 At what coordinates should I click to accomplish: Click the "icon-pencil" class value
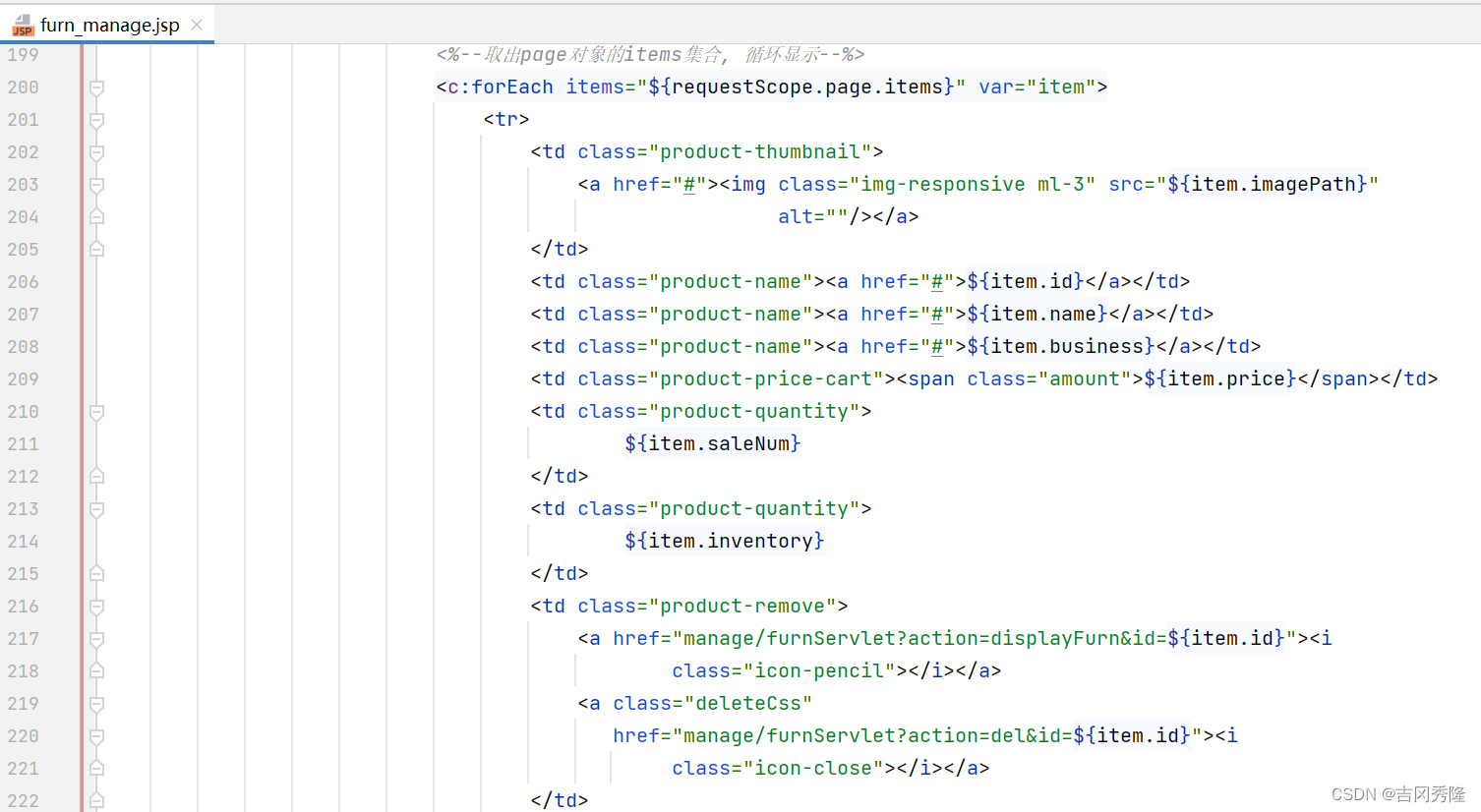pos(819,671)
